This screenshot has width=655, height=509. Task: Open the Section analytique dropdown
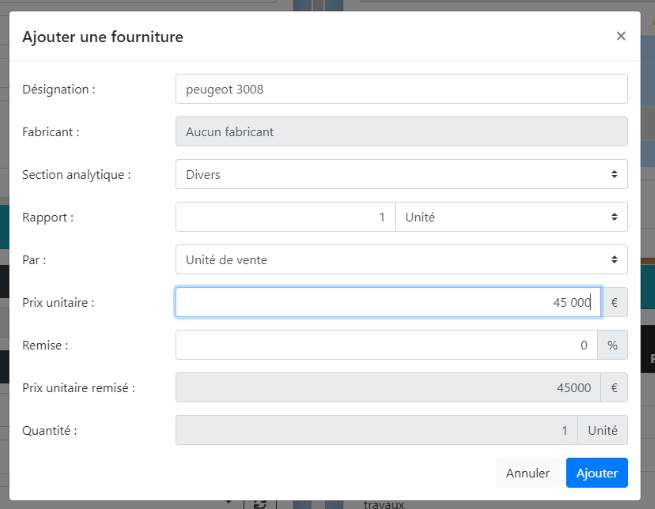tap(401, 174)
